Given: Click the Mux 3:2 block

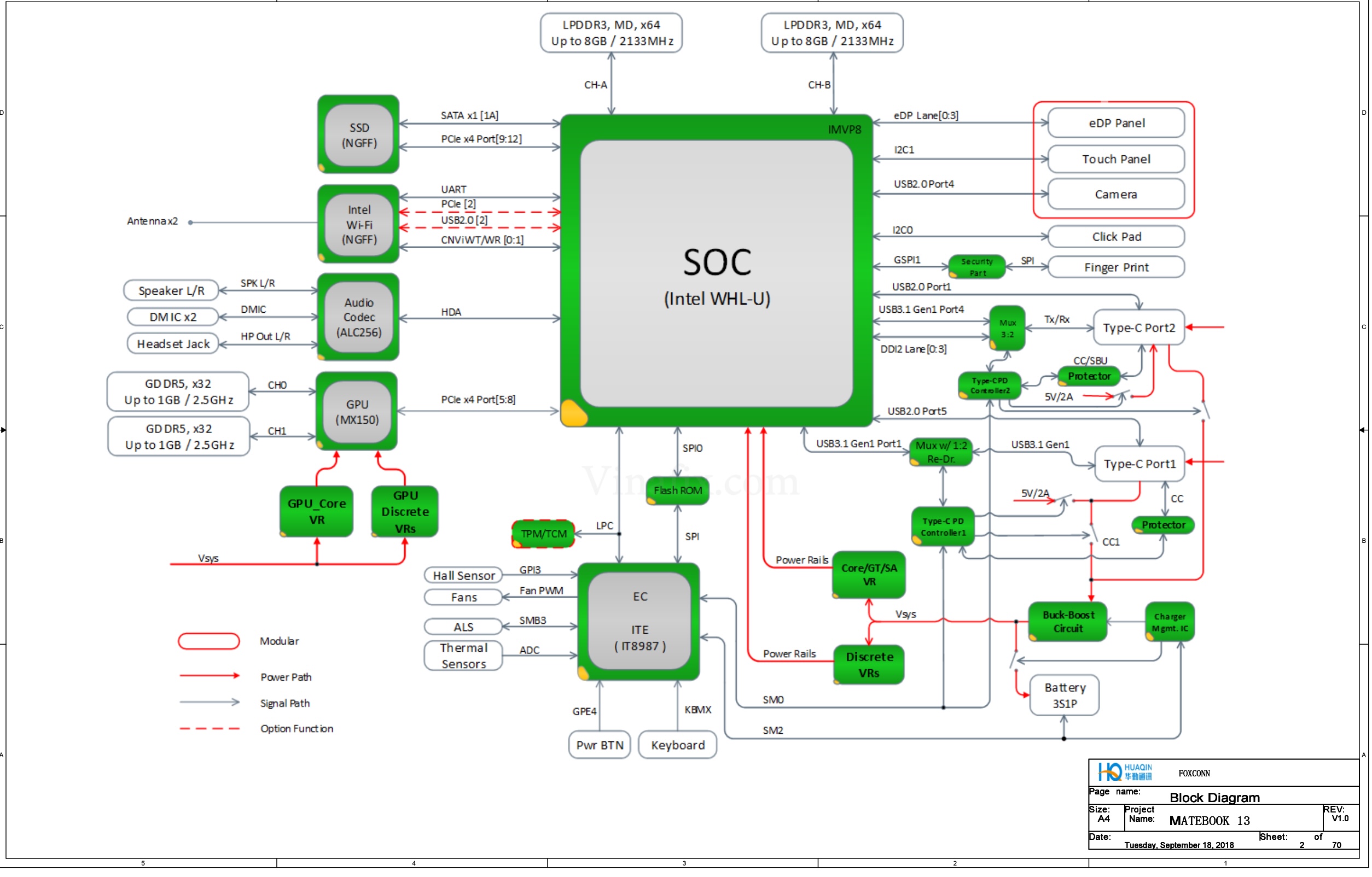Looking at the screenshot, I should [x=1007, y=329].
